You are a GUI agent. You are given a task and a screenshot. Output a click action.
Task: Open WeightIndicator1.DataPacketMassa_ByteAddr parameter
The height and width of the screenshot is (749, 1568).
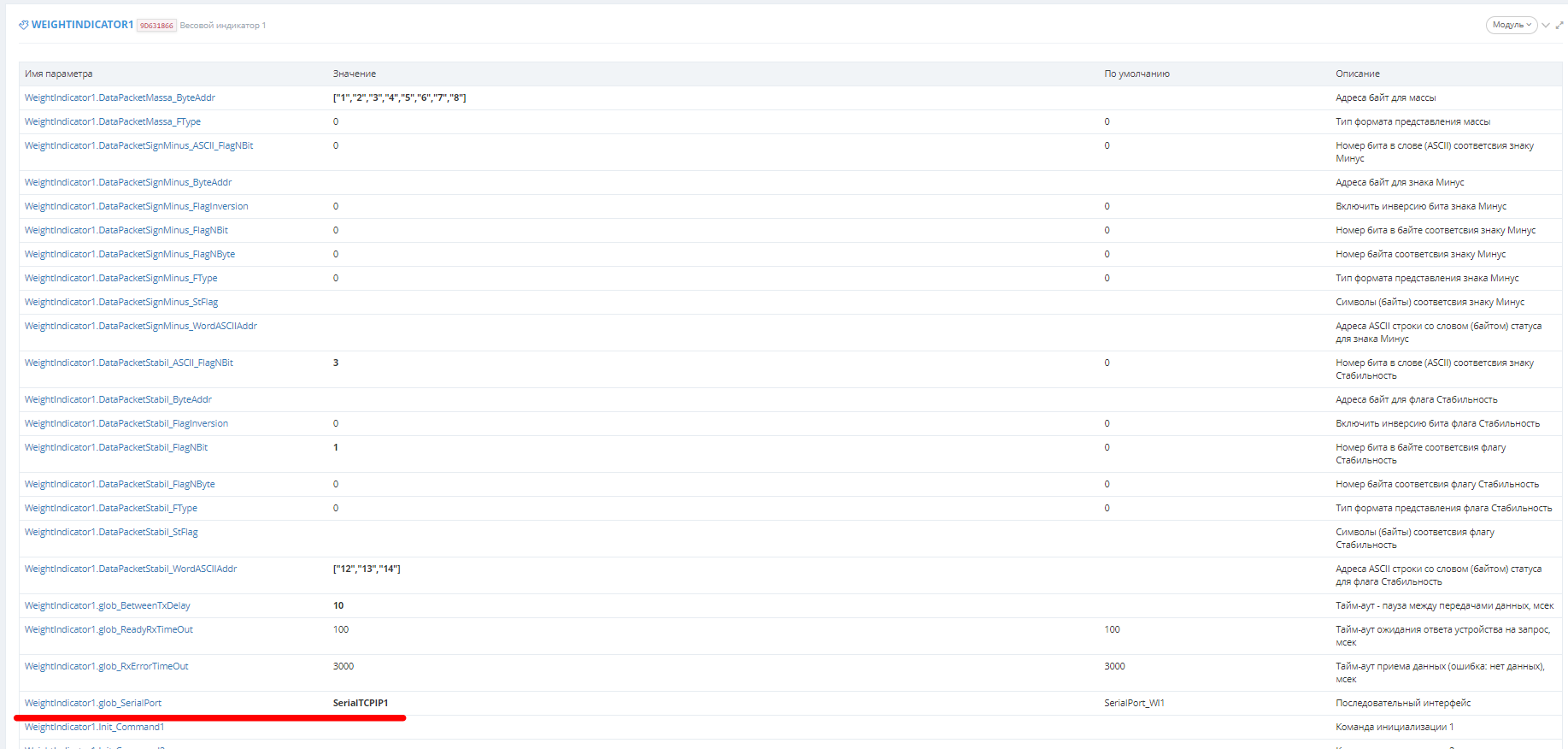(x=120, y=97)
